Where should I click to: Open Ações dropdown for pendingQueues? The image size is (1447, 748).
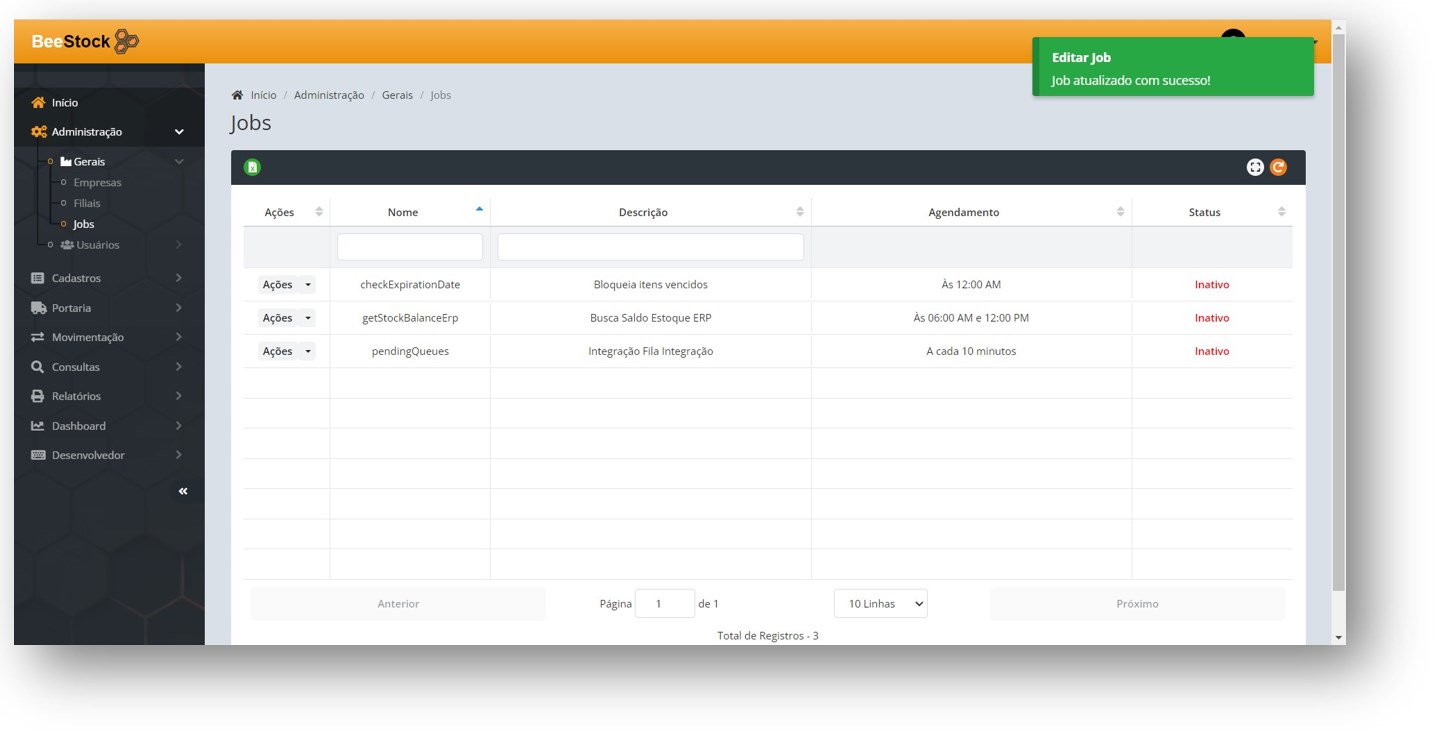pos(286,352)
